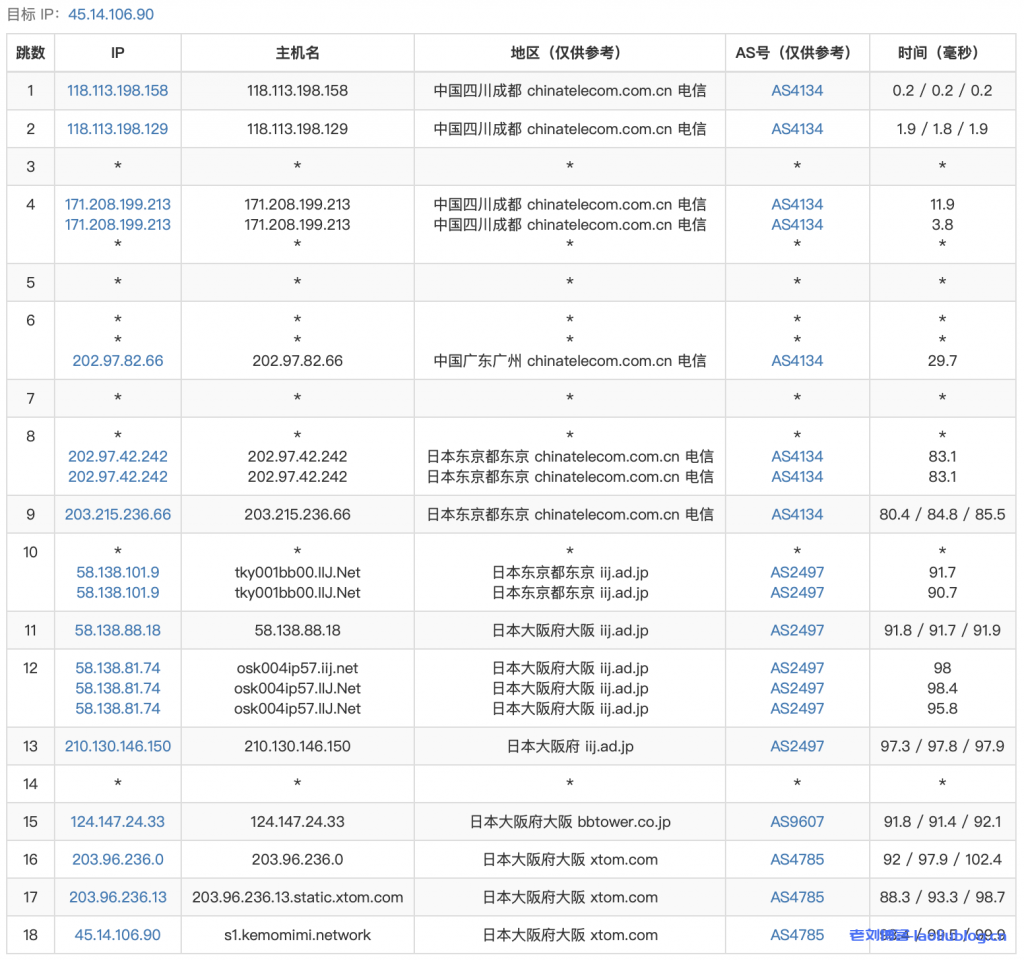Screen dimensions: 1024x961
Task: Open the 45.14.106.90 link in hop 18
Action: point(118,935)
